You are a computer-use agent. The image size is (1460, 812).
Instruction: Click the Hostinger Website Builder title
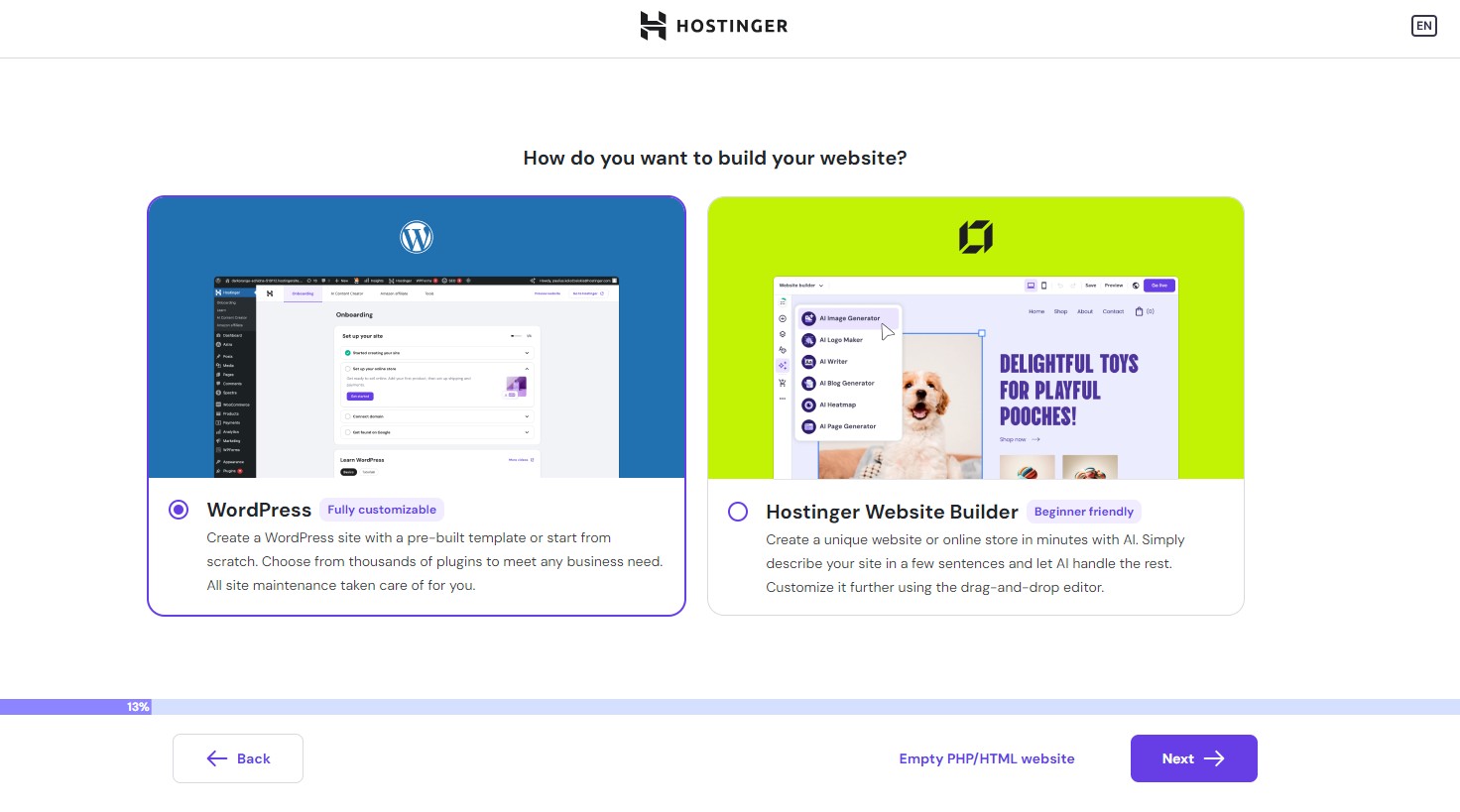pos(892,512)
